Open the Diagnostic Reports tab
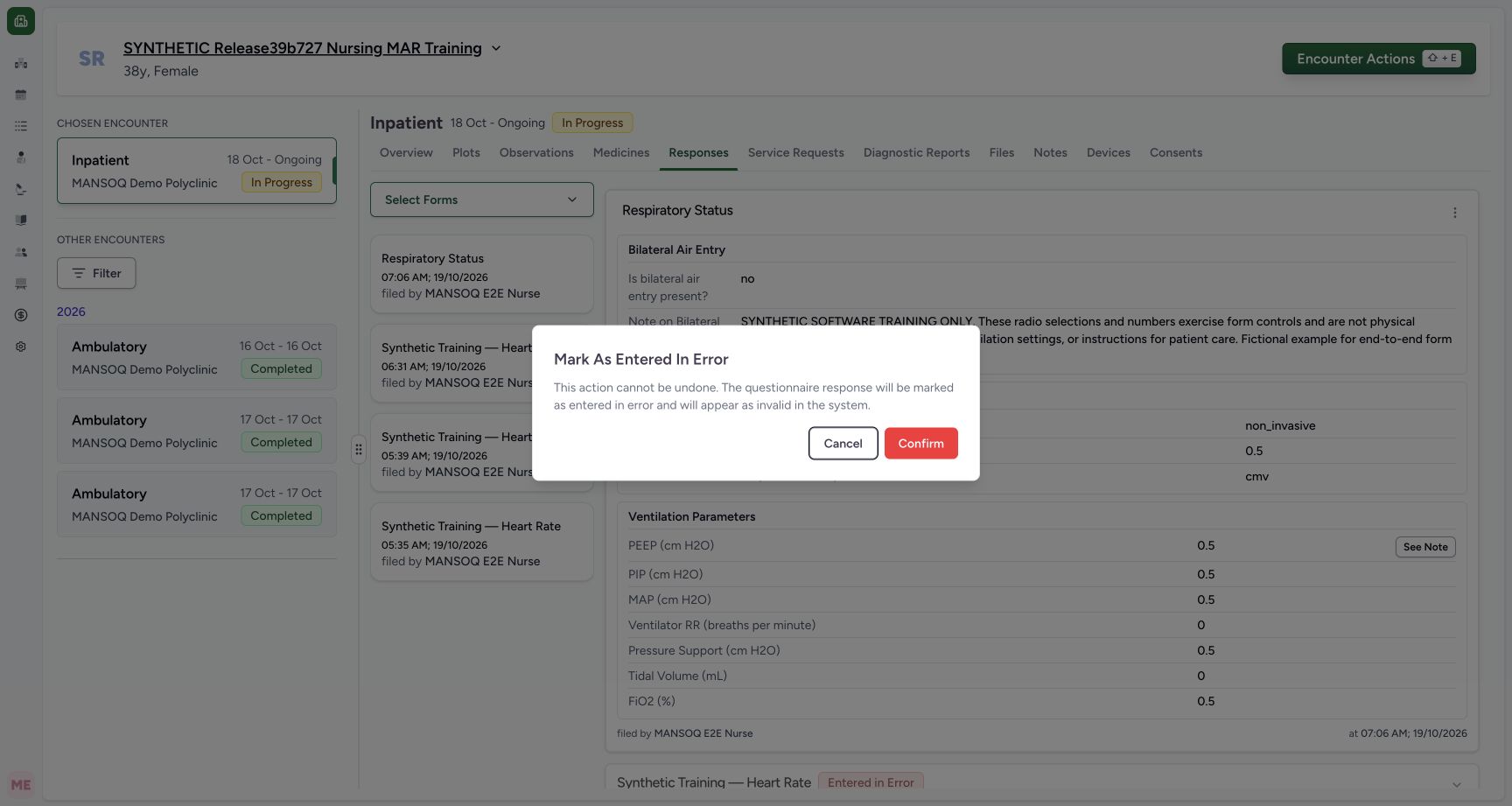Image resolution: width=1512 pixels, height=806 pixels. pyautogui.click(x=917, y=152)
